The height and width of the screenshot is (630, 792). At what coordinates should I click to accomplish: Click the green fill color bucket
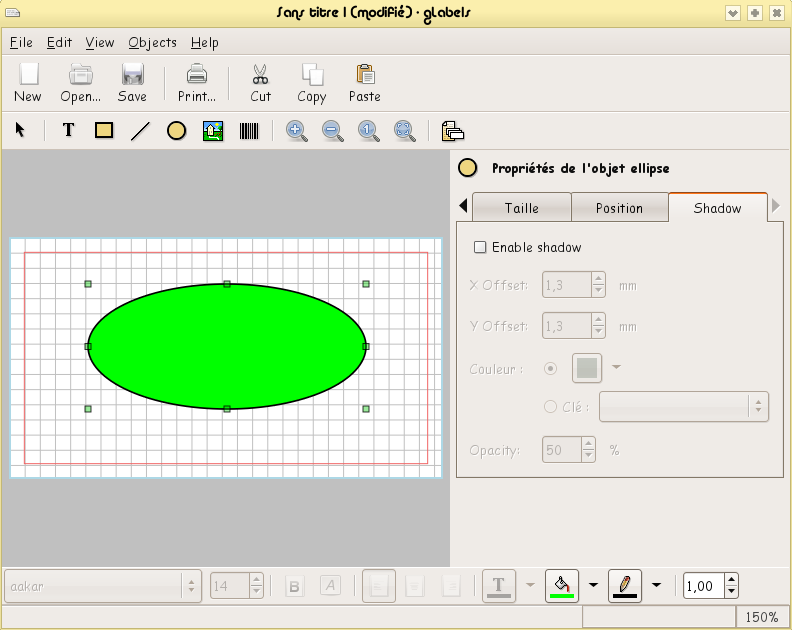coord(562,585)
